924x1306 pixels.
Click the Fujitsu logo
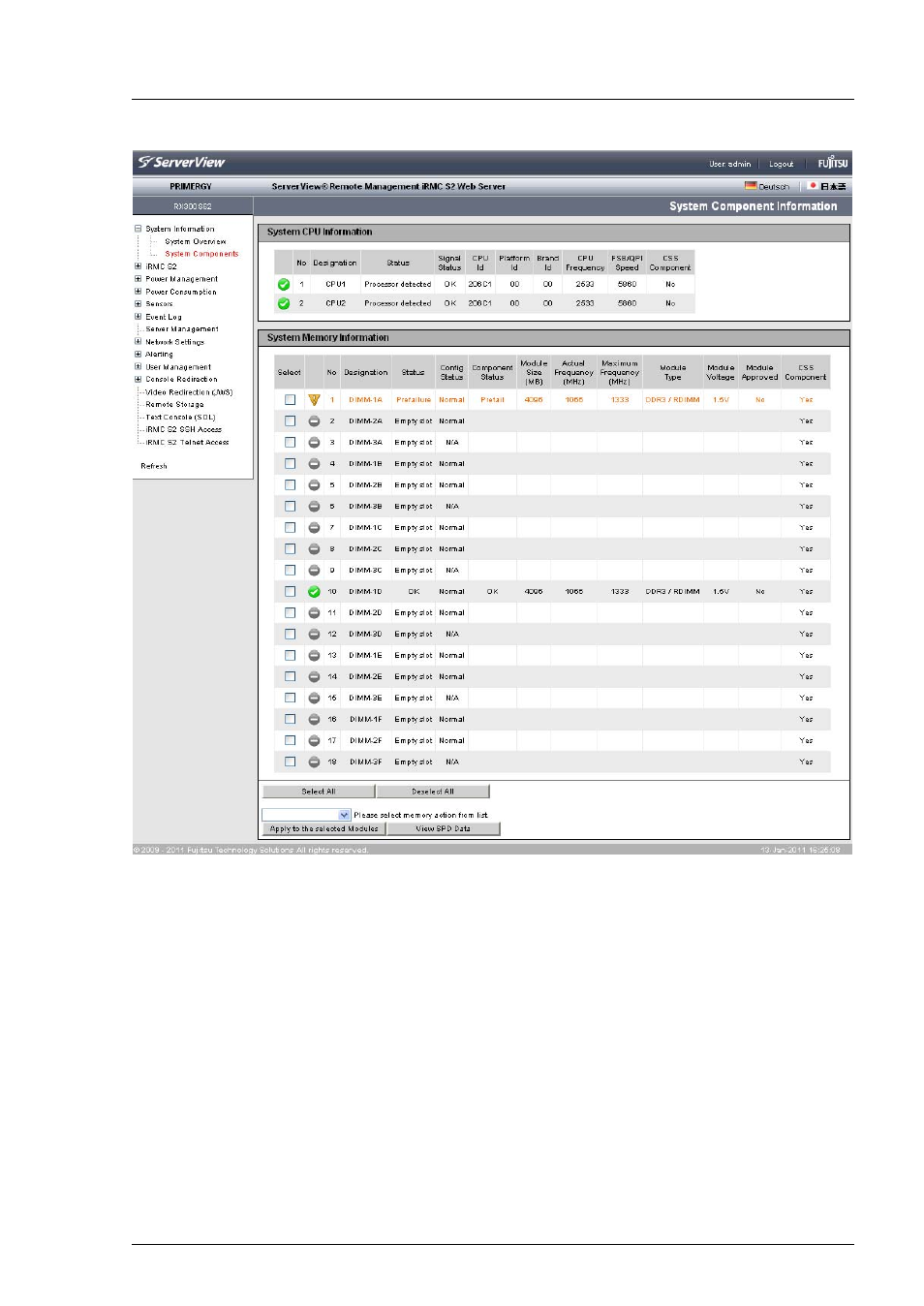click(x=832, y=163)
